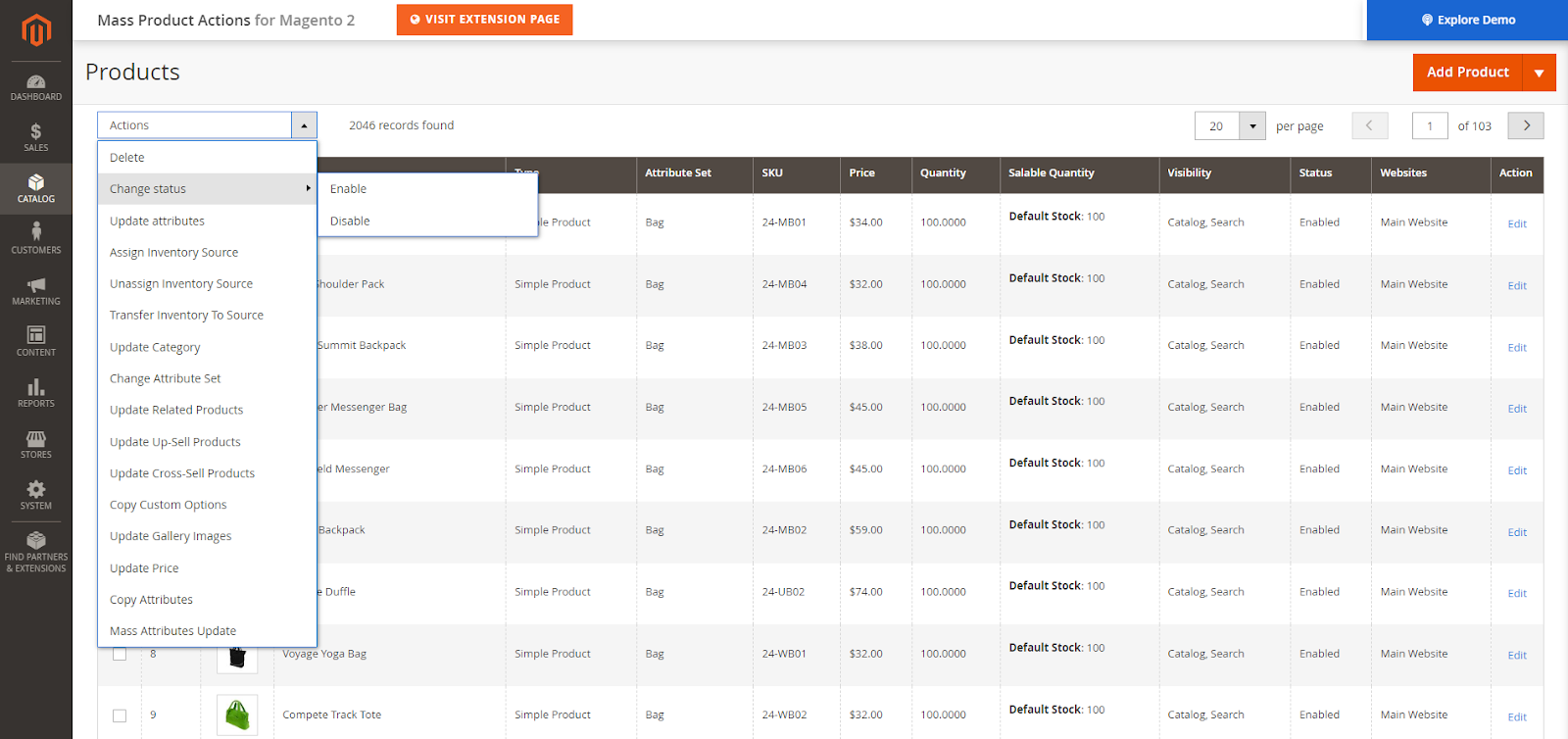Choose Unassign Inventory Source action
Image resolution: width=1568 pixels, height=739 pixels.
coord(207,284)
